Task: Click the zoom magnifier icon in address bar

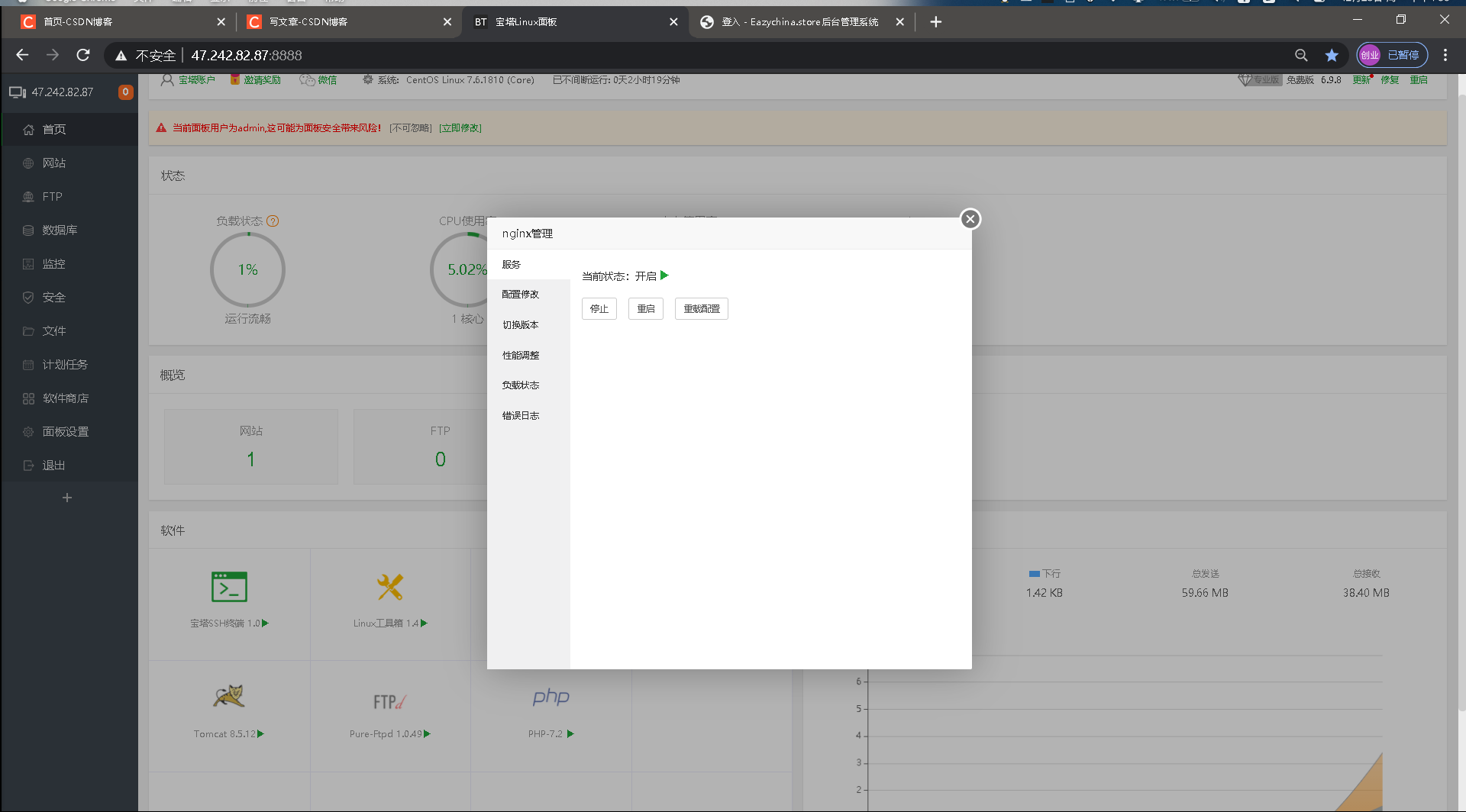Action: pos(1301,55)
